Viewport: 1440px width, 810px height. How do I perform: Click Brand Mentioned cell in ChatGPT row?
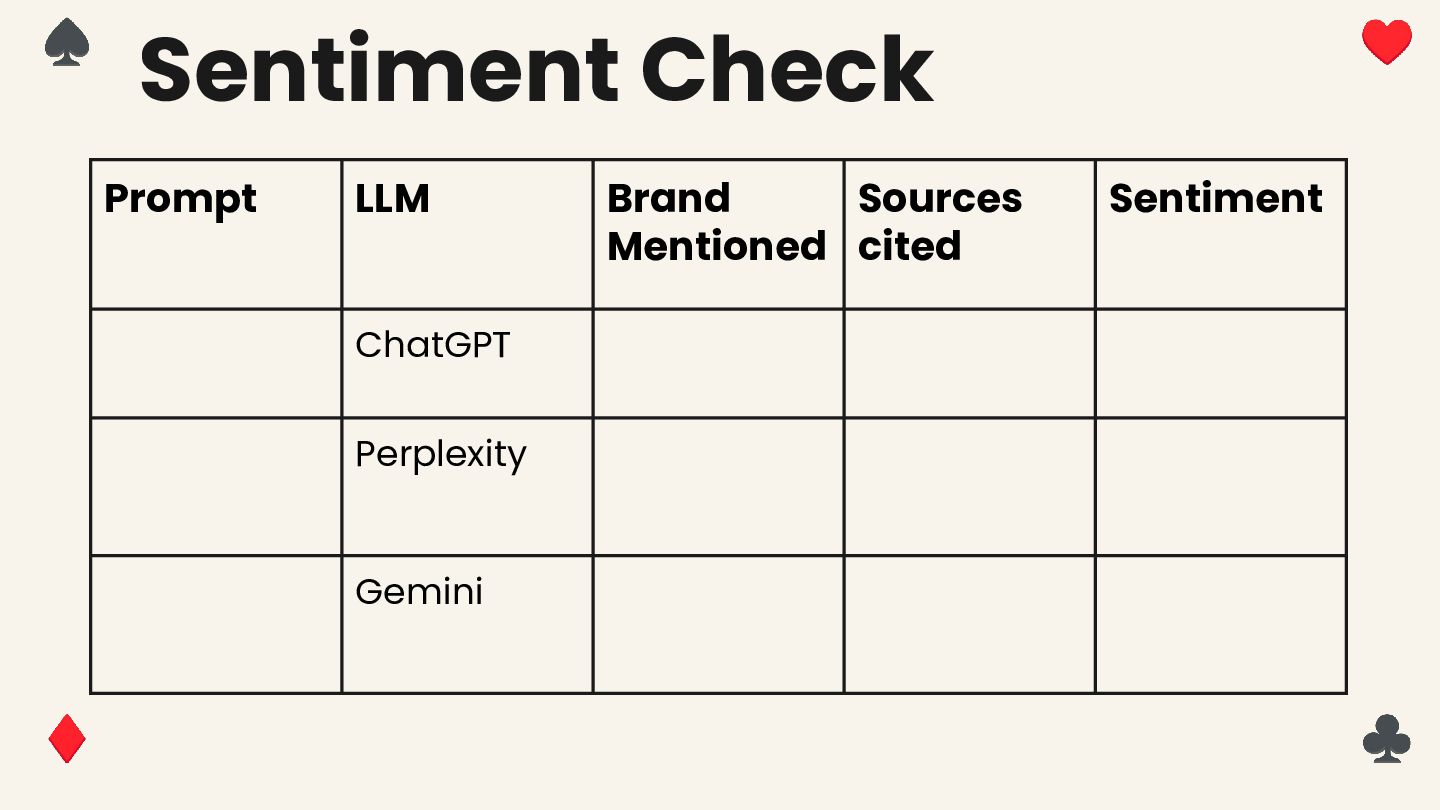pos(718,364)
